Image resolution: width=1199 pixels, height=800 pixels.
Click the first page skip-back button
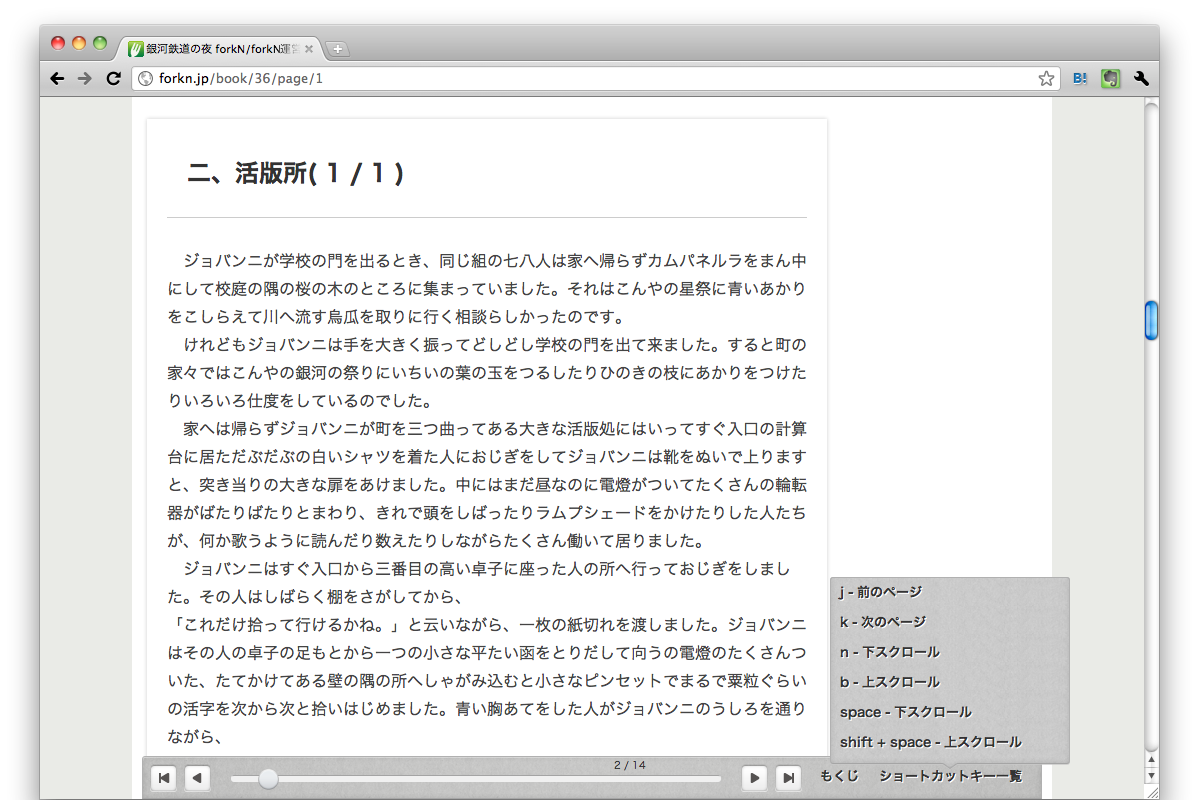tap(163, 778)
